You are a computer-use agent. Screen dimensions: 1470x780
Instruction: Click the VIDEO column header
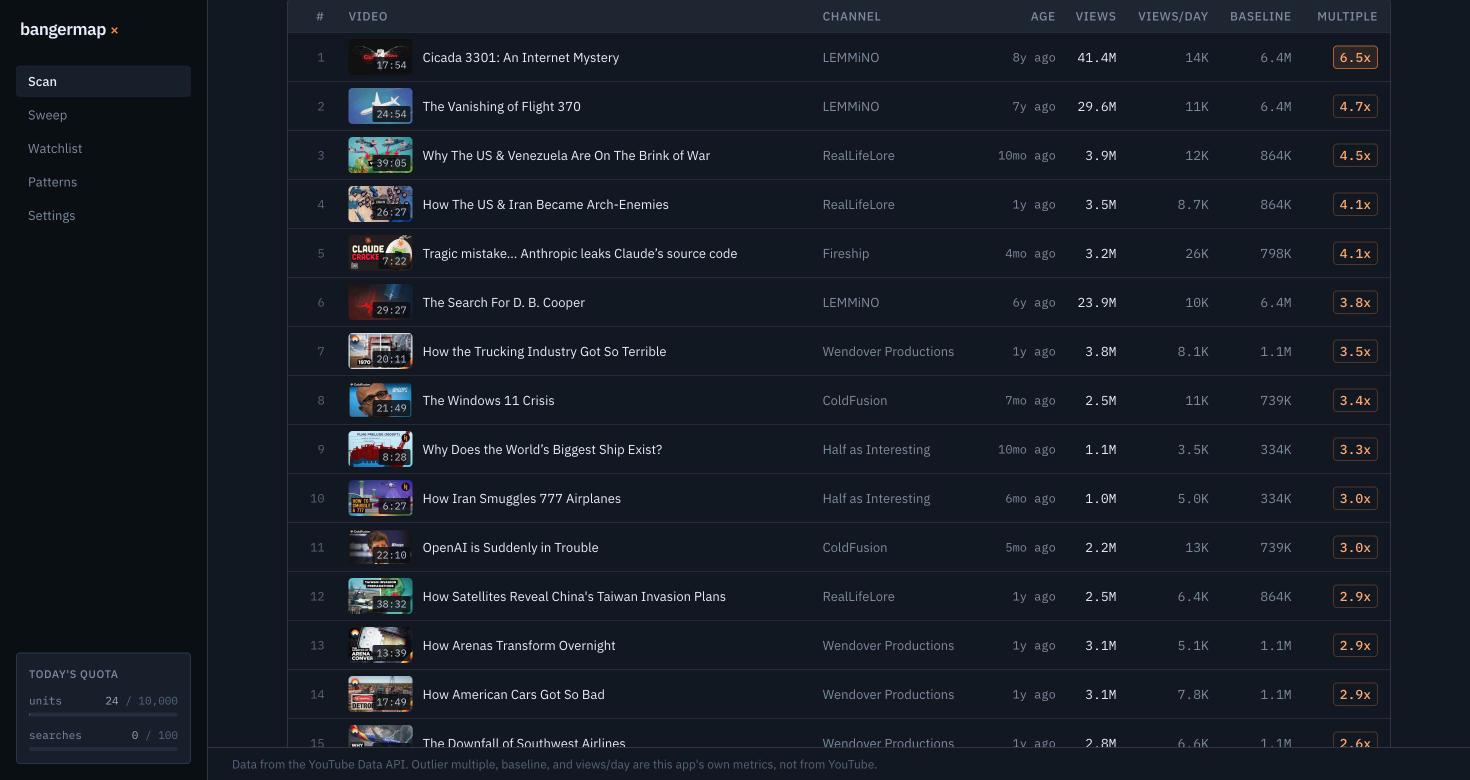tap(368, 16)
